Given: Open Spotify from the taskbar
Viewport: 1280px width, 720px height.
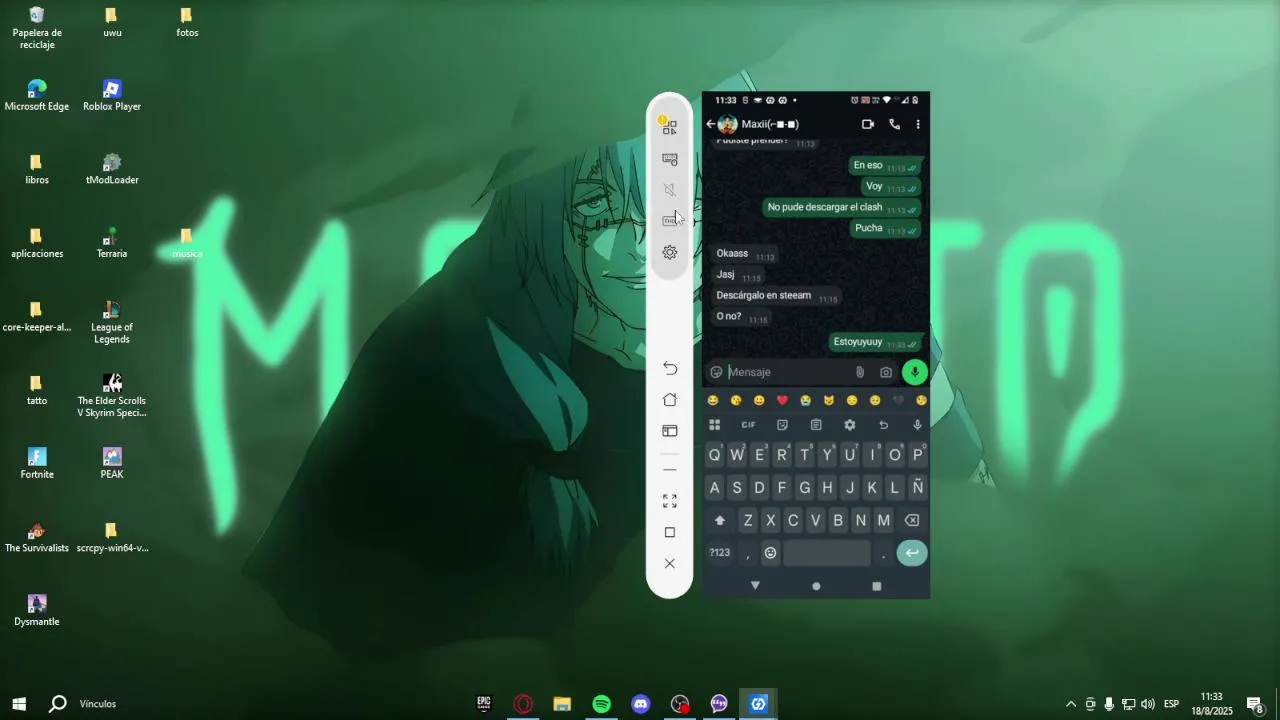Looking at the screenshot, I should click(x=601, y=704).
